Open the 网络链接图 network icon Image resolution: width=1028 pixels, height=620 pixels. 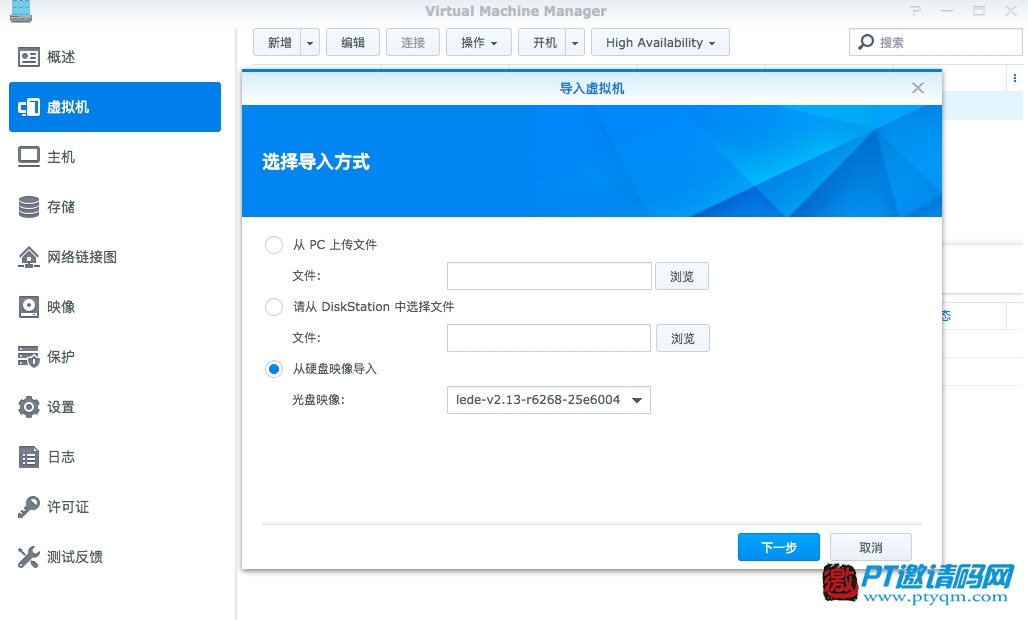click(28, 257)
